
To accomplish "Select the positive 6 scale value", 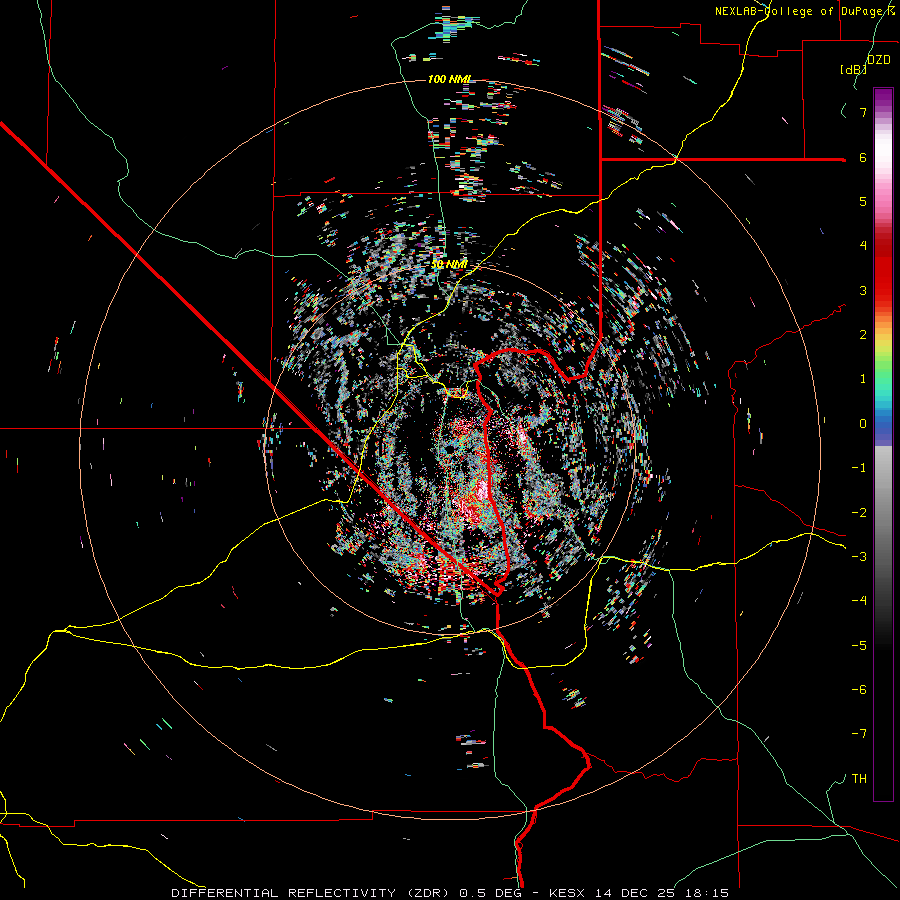I will pyautogui.click(x=863, y=157).
